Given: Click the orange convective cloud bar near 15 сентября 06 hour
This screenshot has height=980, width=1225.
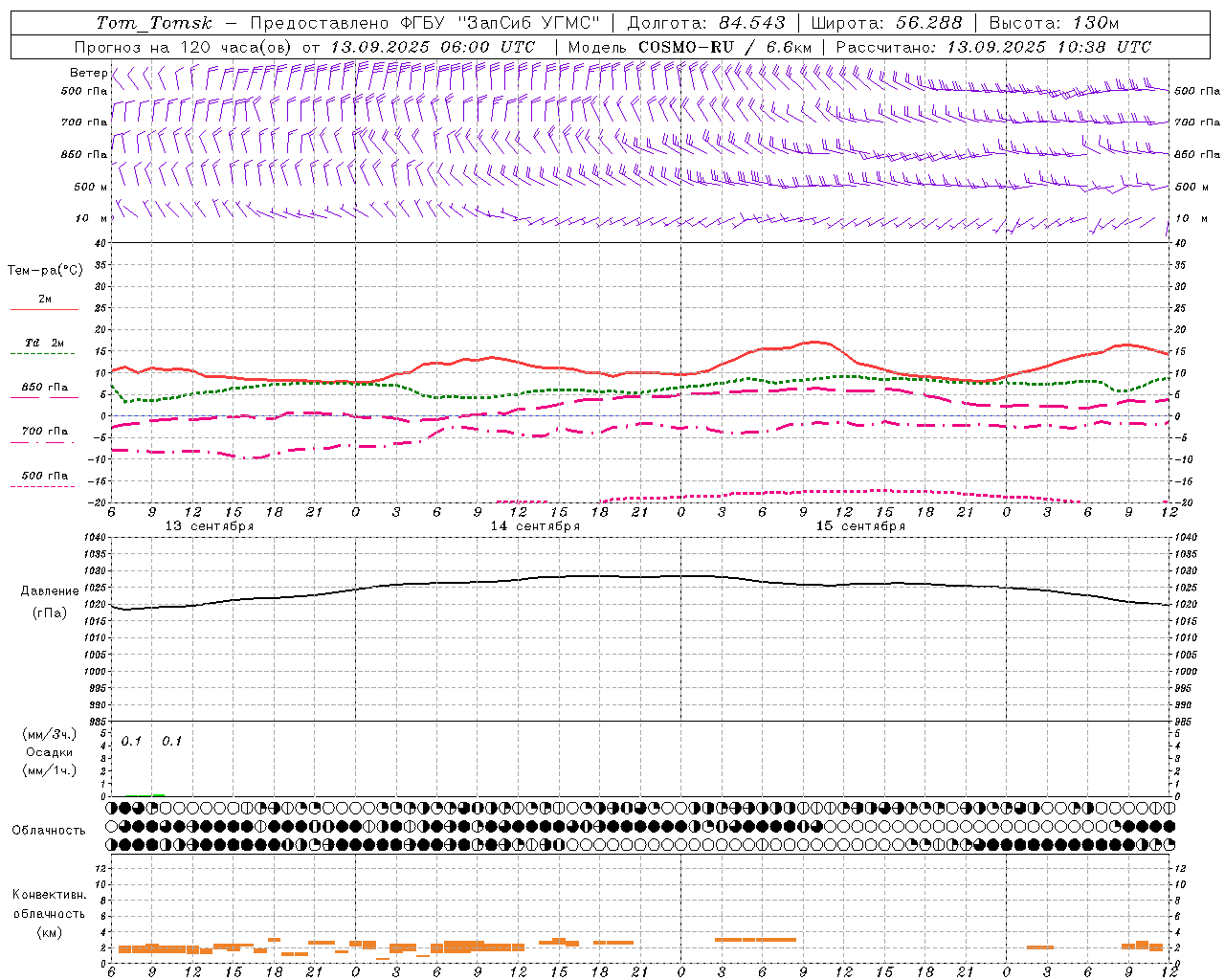Looking at the screenshot, I should [x=756, y=940].
